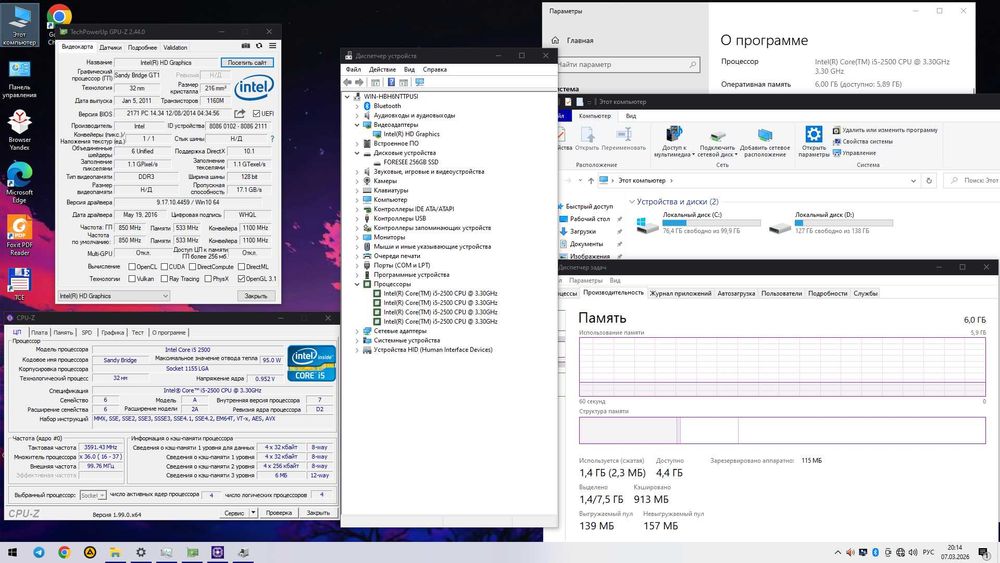Toggle the UEFI checkbox in GPU-Z
1000x563 pixels.
pyautogui.click(x=256, y=113)
